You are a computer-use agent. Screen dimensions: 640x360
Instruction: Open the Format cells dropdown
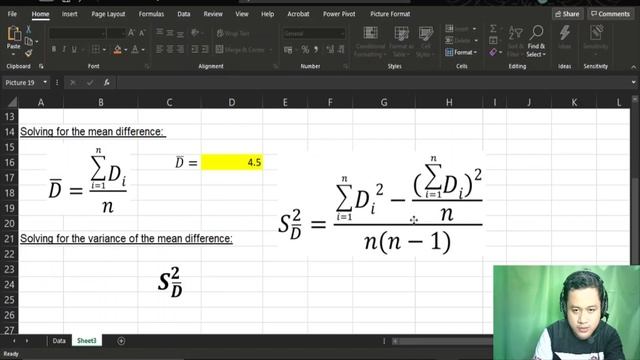point(461,52)
